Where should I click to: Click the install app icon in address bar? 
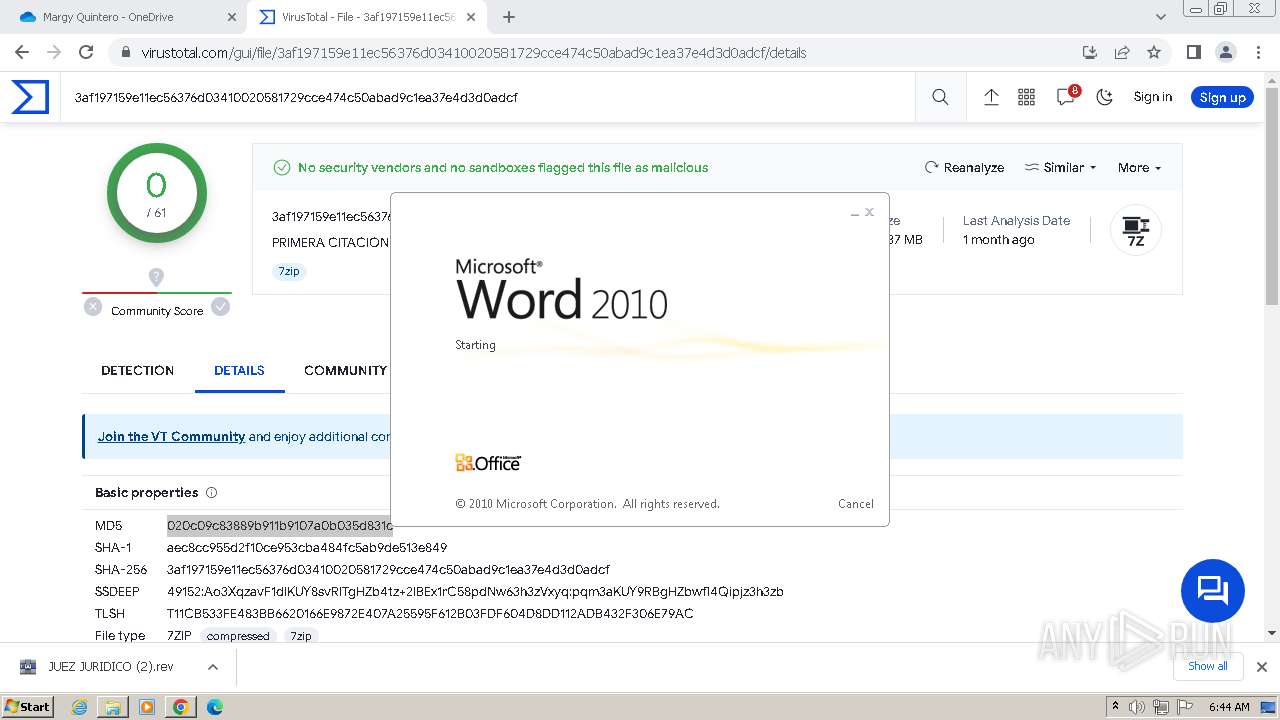(x=1090, y=52)
